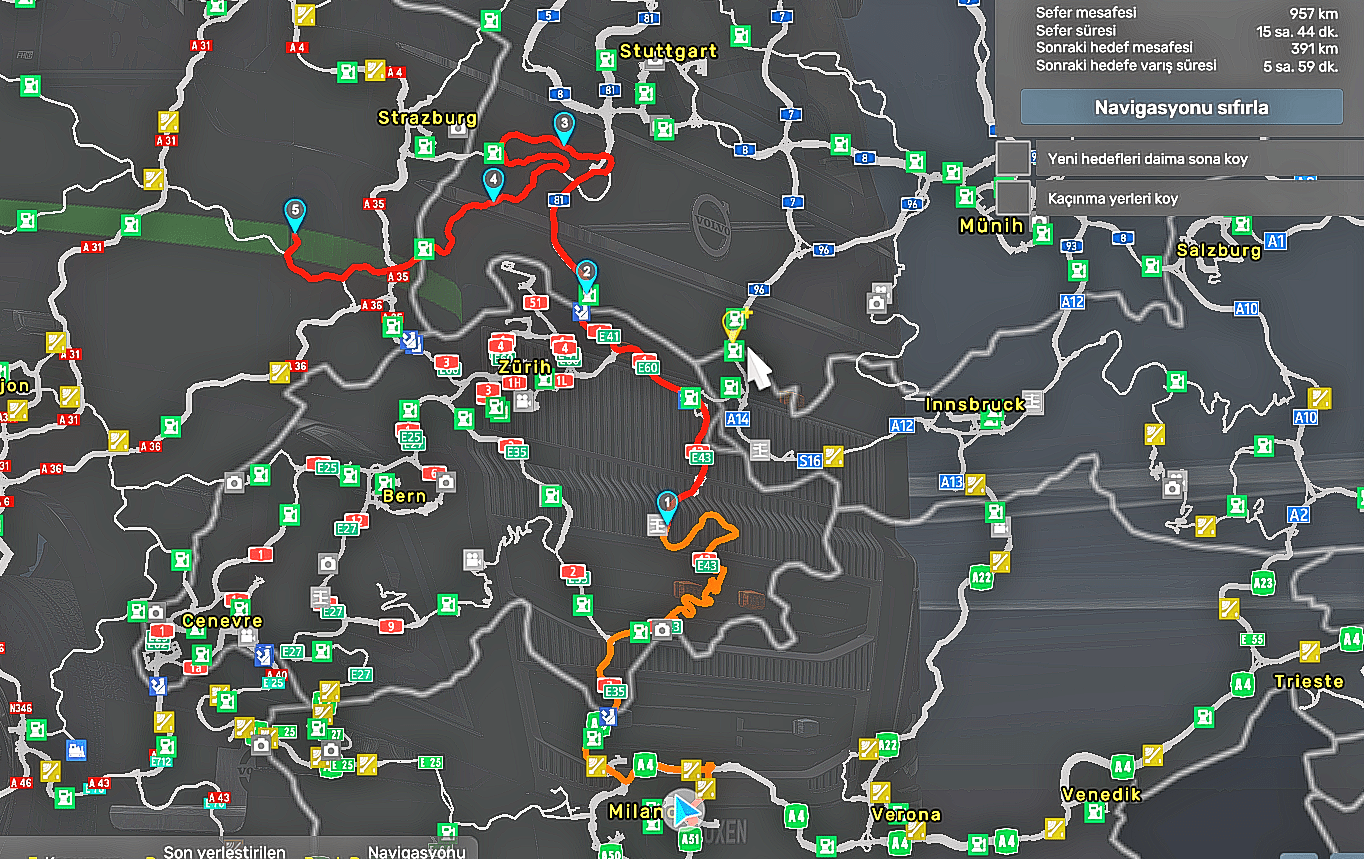Enable 'Yeni hedefleri daima sona koy' checkbox
Image resolution: width=1364 pixels, height=859 pixels.
coord(1014,158)
